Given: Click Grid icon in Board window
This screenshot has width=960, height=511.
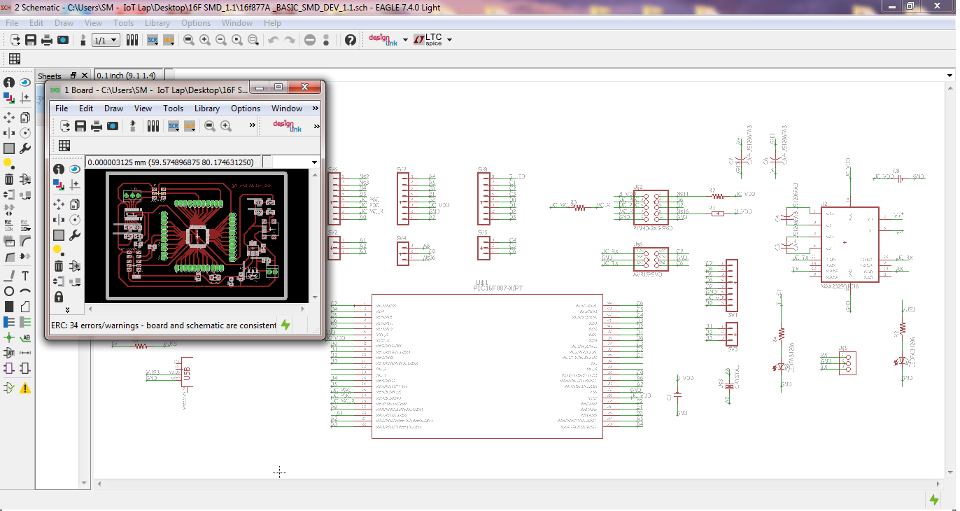Looking at the screenshot, I should [64, 146].
